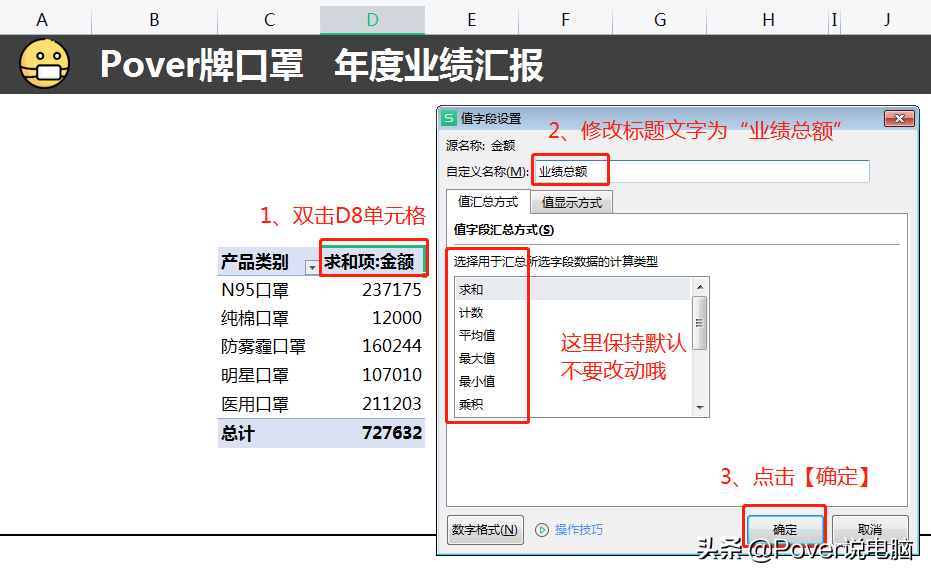Click the value 160244
The width and height of the screenshot is (931, 578).
click(392, 346)
